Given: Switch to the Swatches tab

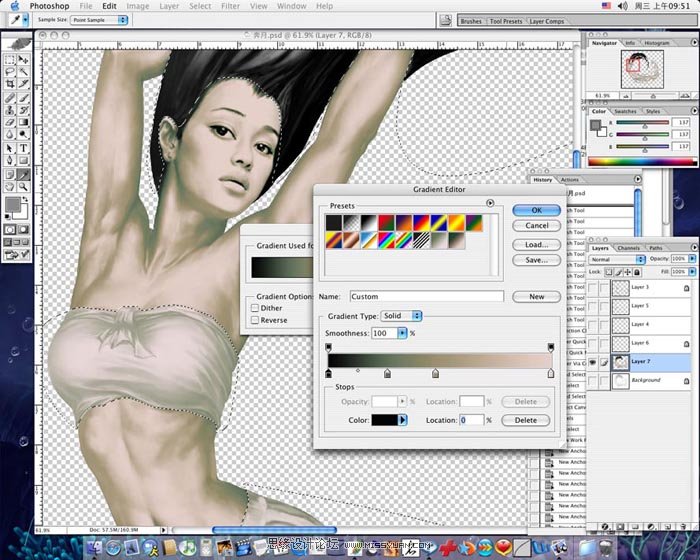Looking at the screenshot, I should click(x=625, y=111).
